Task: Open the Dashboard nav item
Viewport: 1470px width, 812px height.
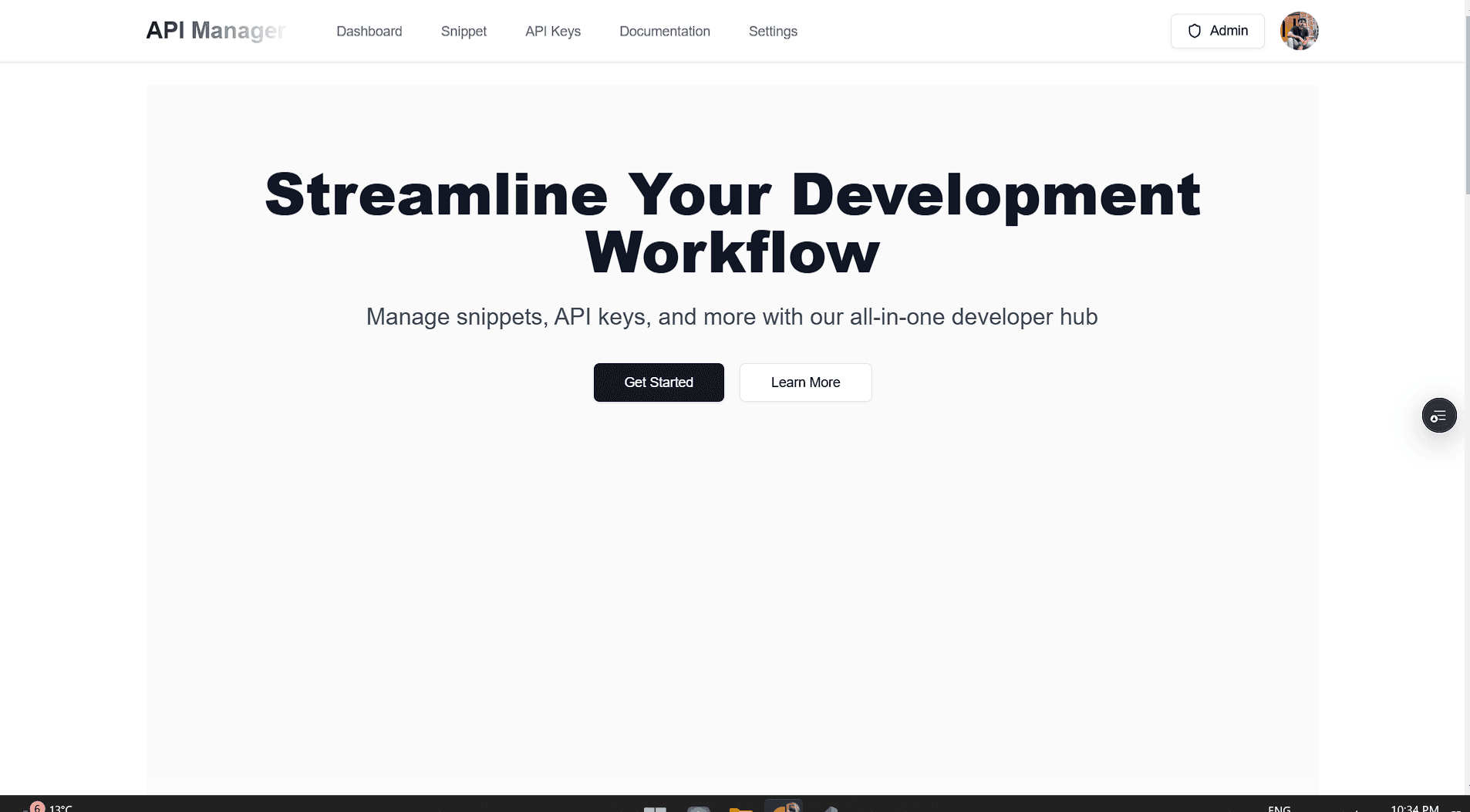Action: coord(369,32)
